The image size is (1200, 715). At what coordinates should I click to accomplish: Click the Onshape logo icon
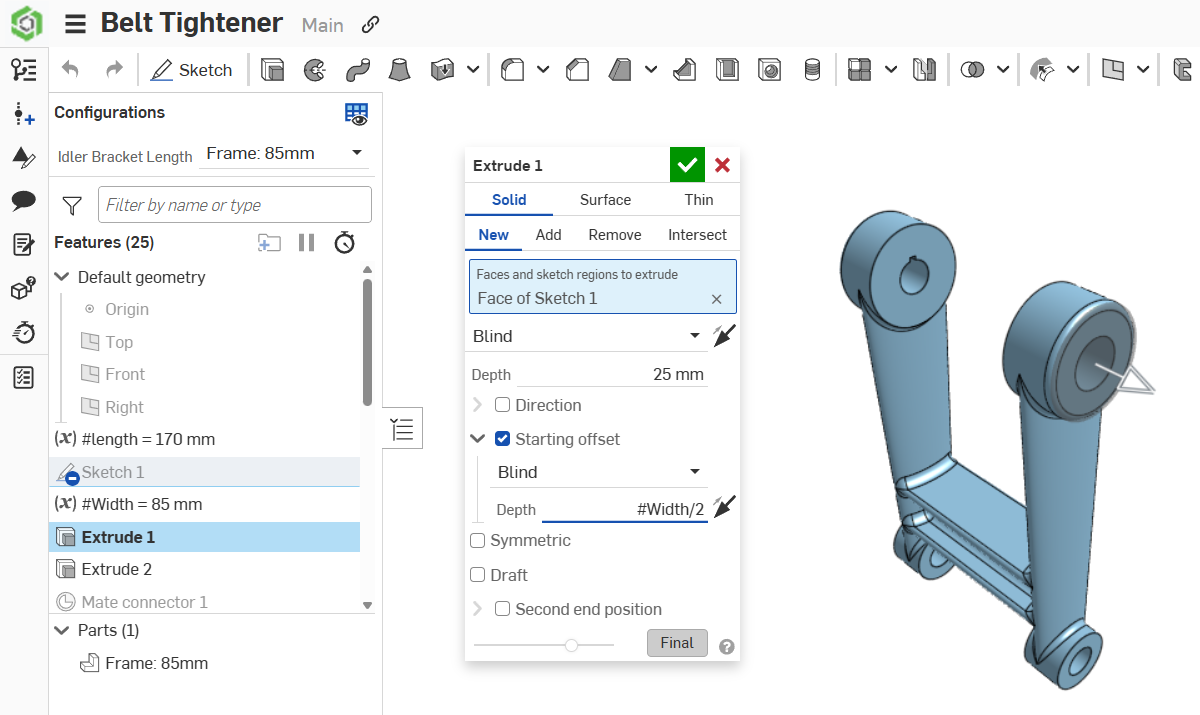pyautogui.click(x=27, y=23)
